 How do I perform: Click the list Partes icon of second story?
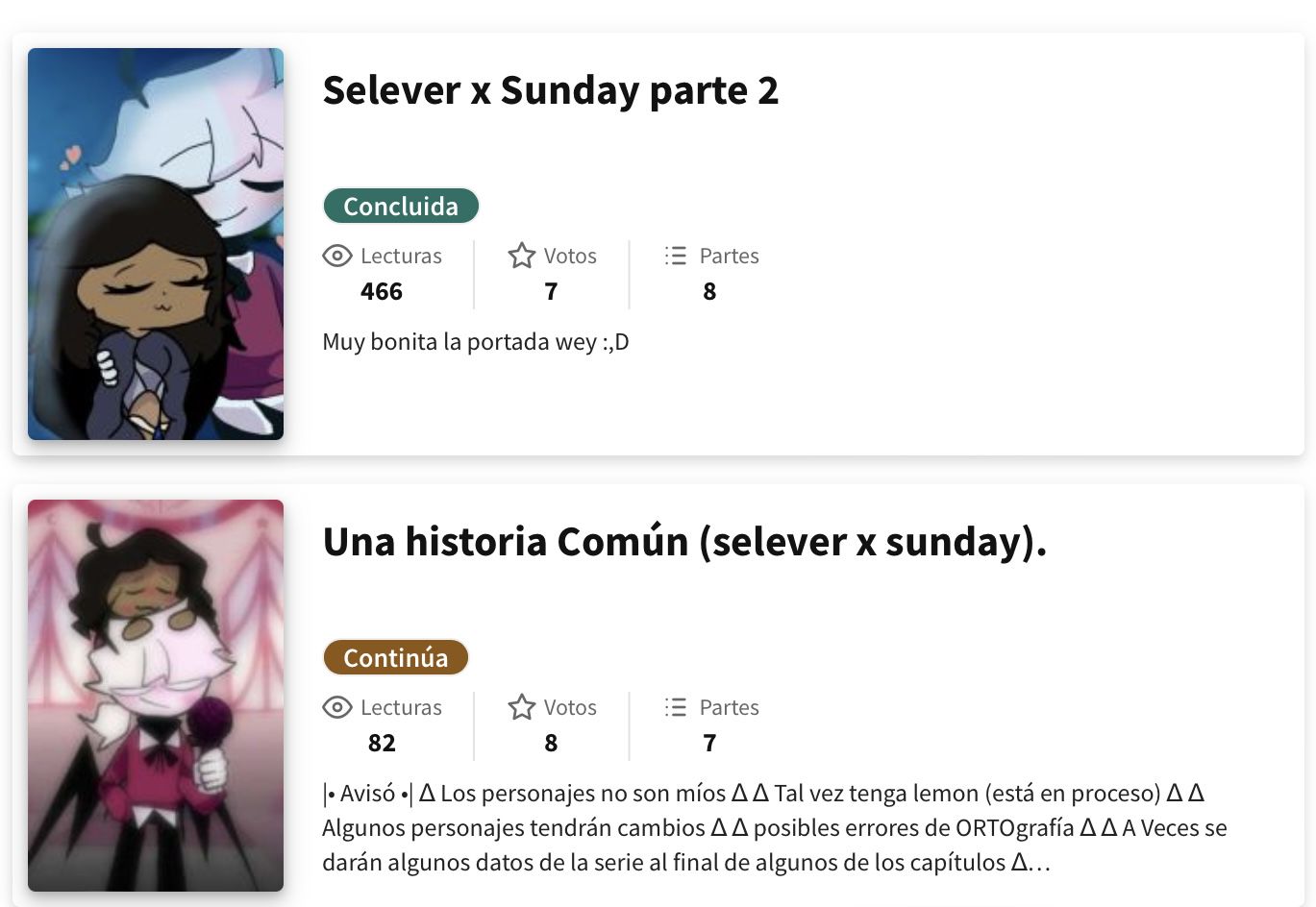[676, 707]
